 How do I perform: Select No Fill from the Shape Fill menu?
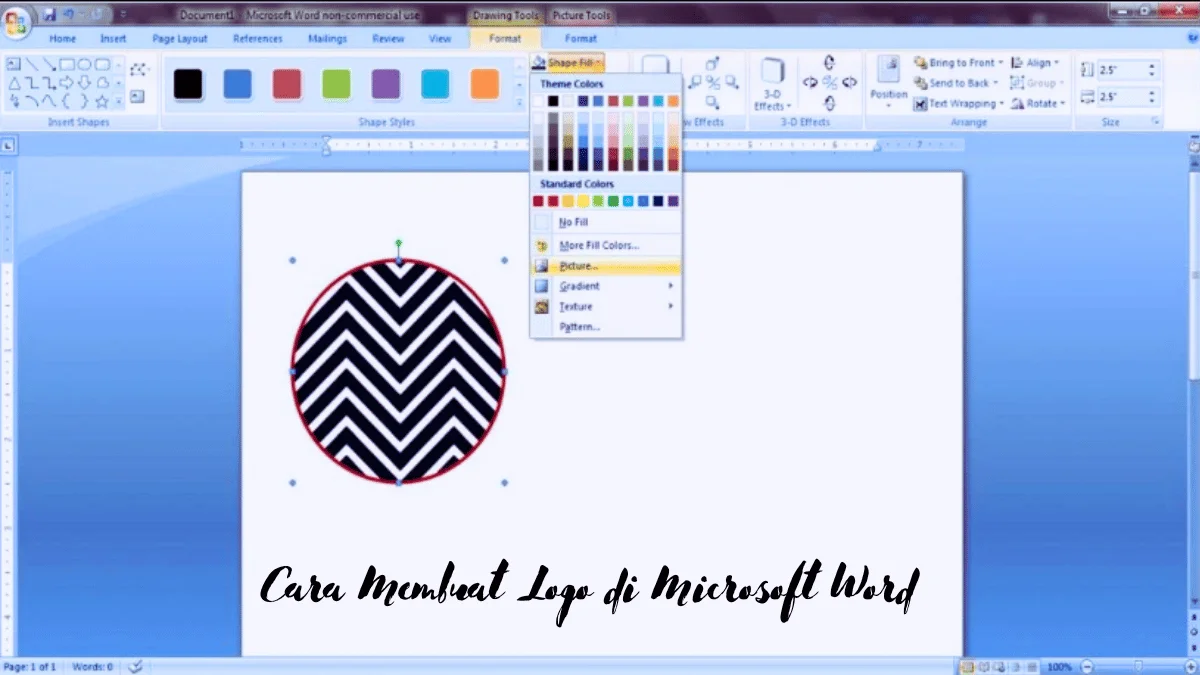point(573,222)
